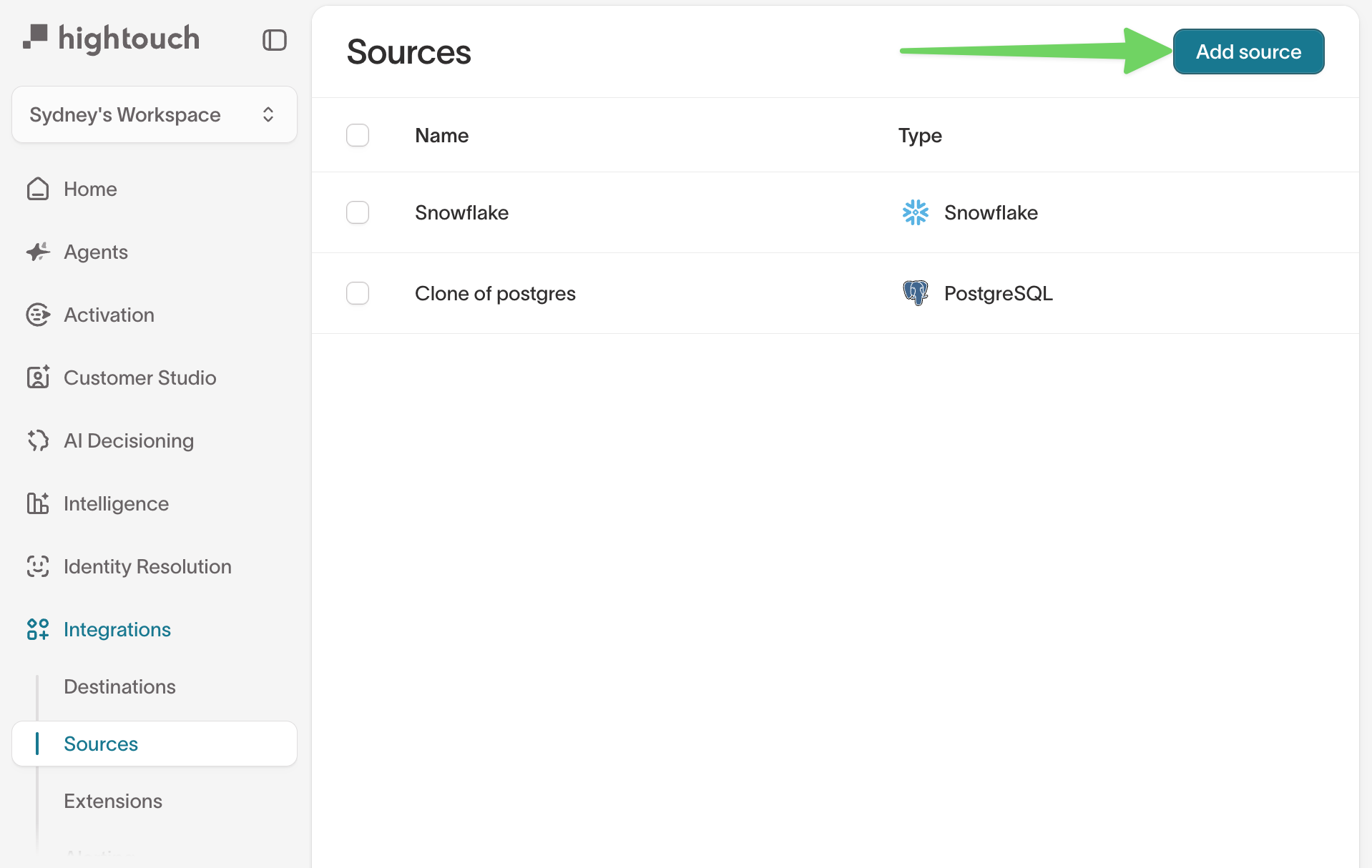The width and height of the screenshot is (1372, 868).
Task: Check the checkbox for Clone of postgres
Action: point(358,293)
